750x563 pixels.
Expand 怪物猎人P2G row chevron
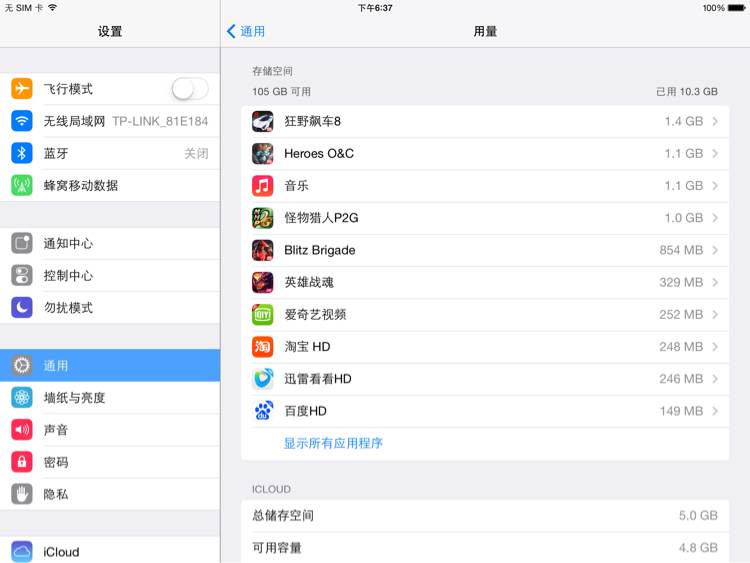[x=715, y=218]
